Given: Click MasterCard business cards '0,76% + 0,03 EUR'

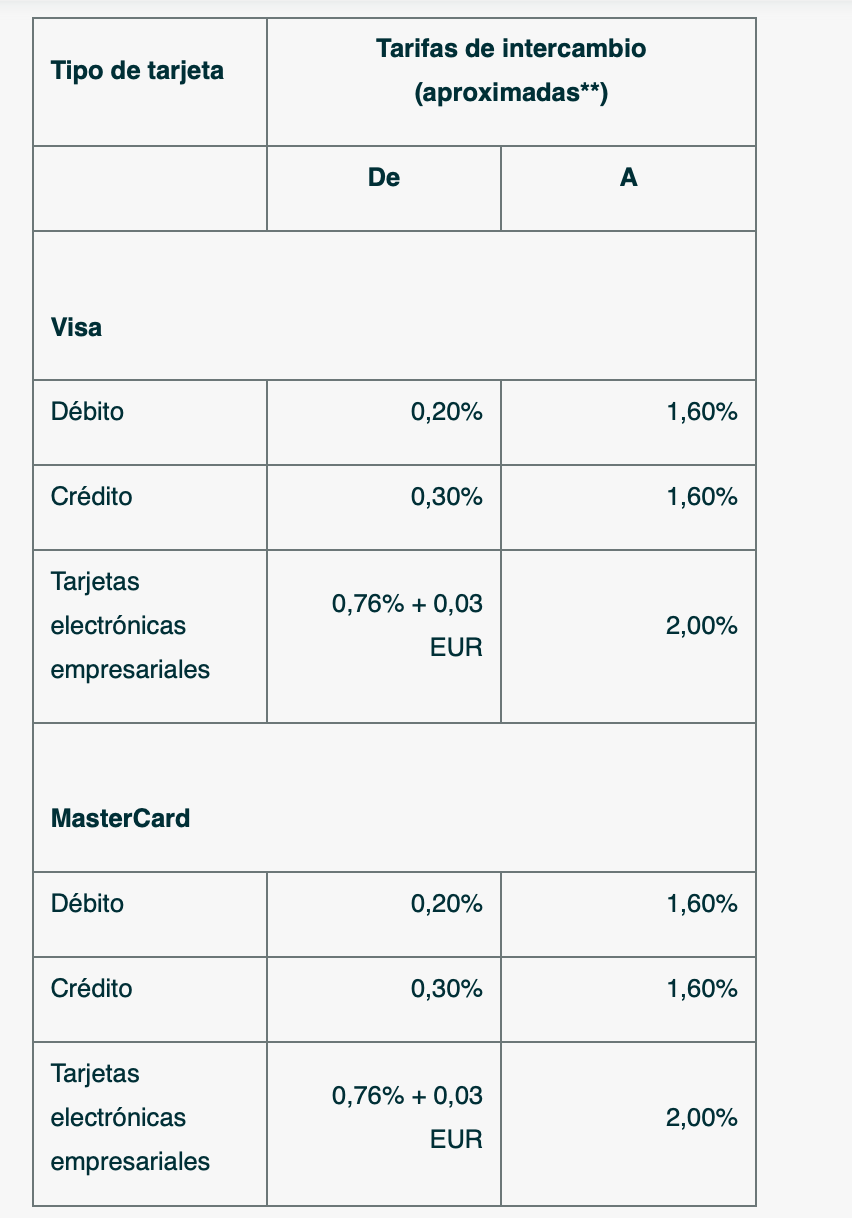Looking at the screenshot, I should point(407,1117).
